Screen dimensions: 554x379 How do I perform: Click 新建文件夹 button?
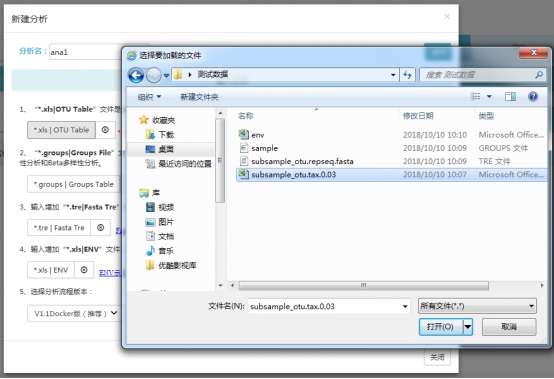199,97
